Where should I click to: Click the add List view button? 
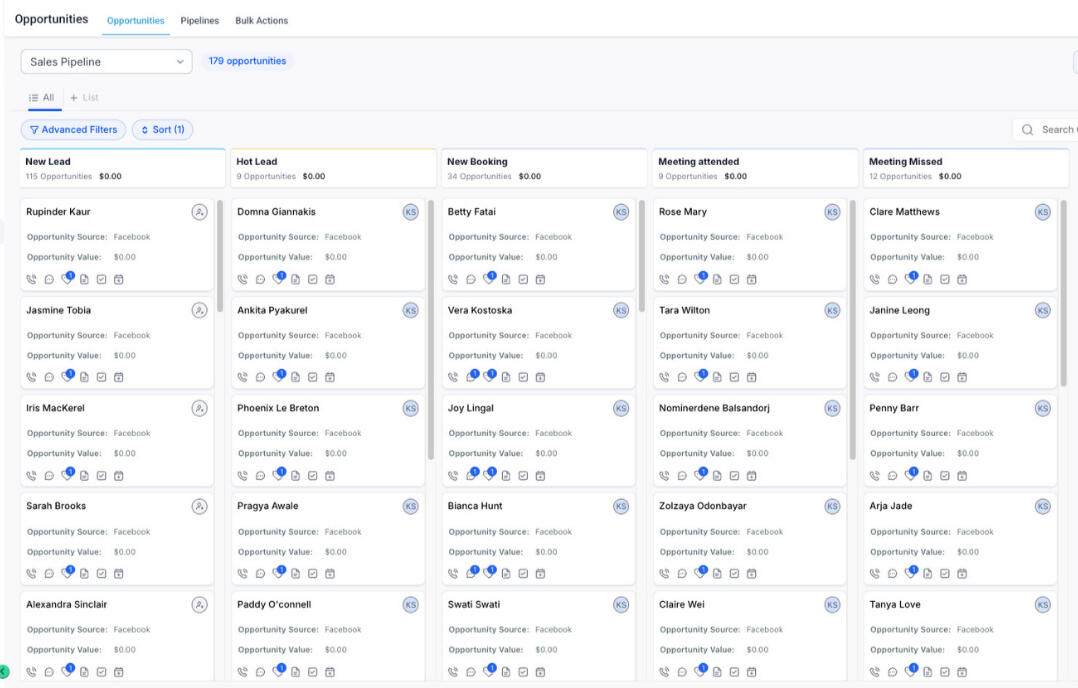click(x=85, y=98)
